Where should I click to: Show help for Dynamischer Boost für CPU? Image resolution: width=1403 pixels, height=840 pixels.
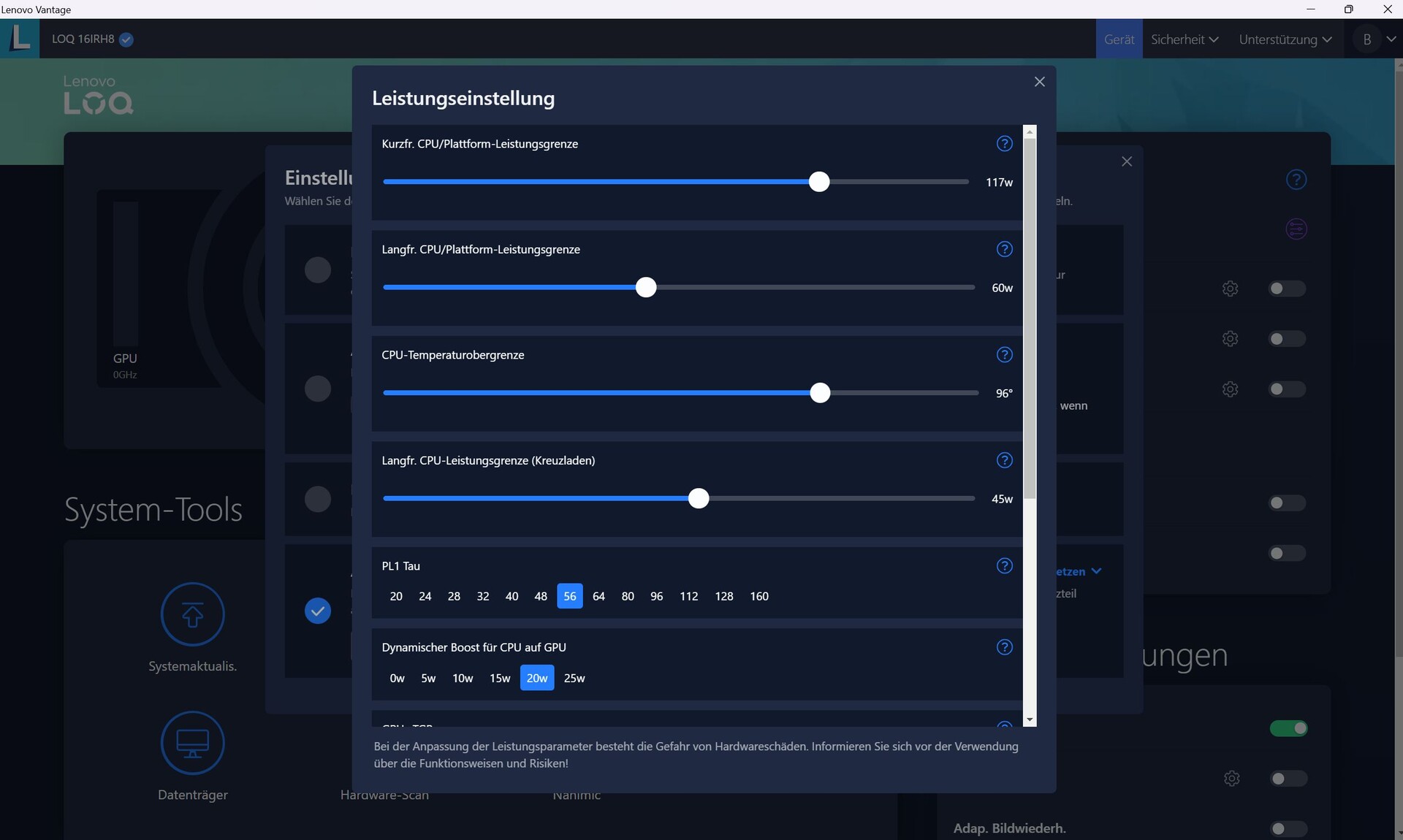1004,647
